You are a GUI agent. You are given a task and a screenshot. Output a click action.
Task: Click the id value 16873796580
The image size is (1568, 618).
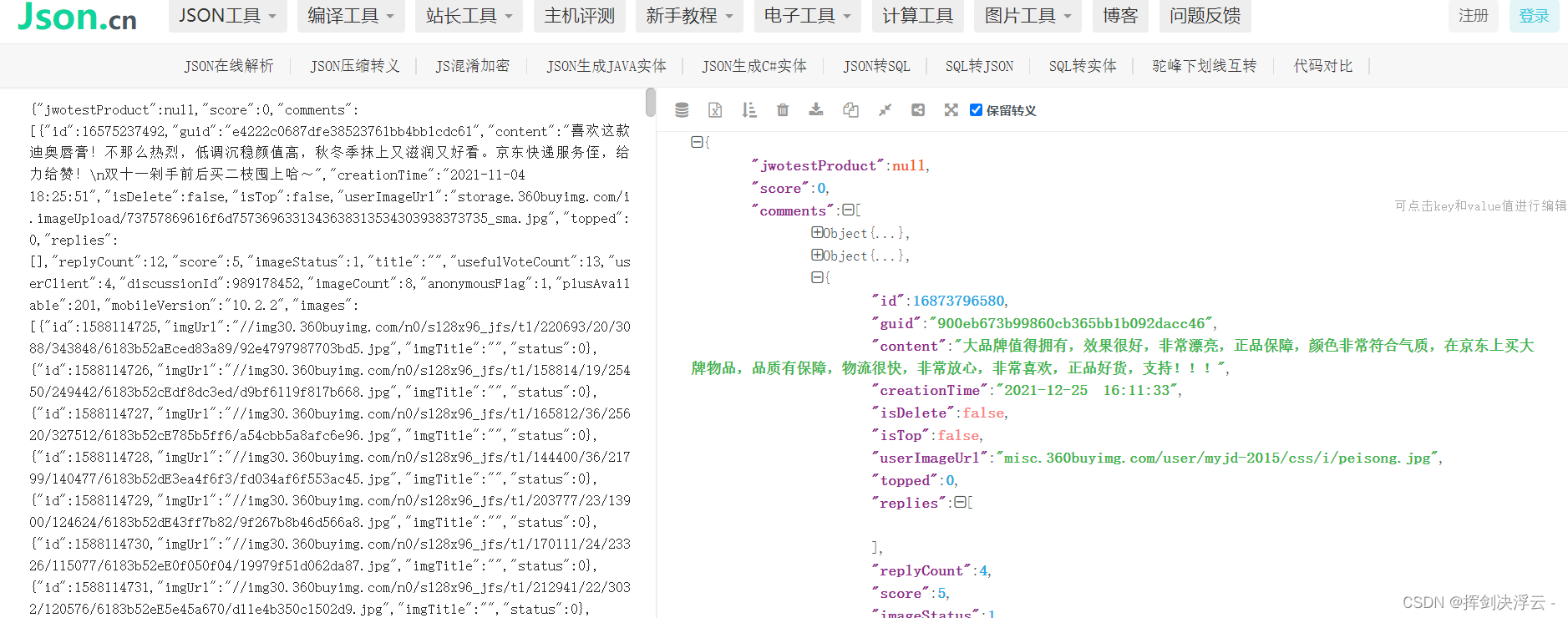click(959, 301)
